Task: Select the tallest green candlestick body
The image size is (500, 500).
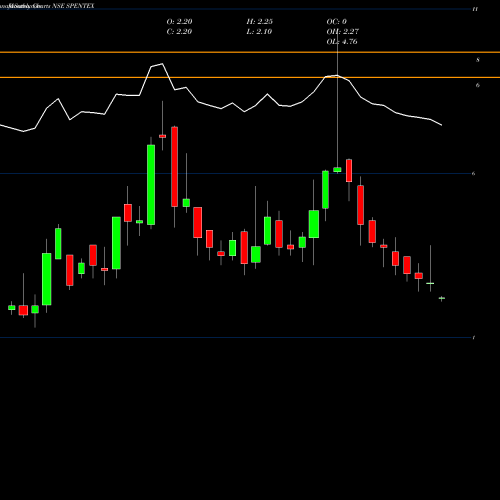Action: click(x=151, y=185)
